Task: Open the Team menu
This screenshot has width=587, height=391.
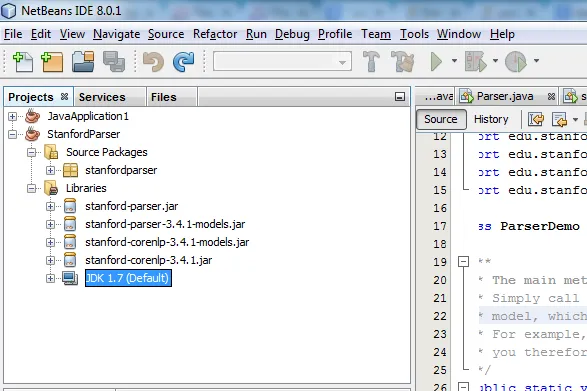Action: (376, 34)
